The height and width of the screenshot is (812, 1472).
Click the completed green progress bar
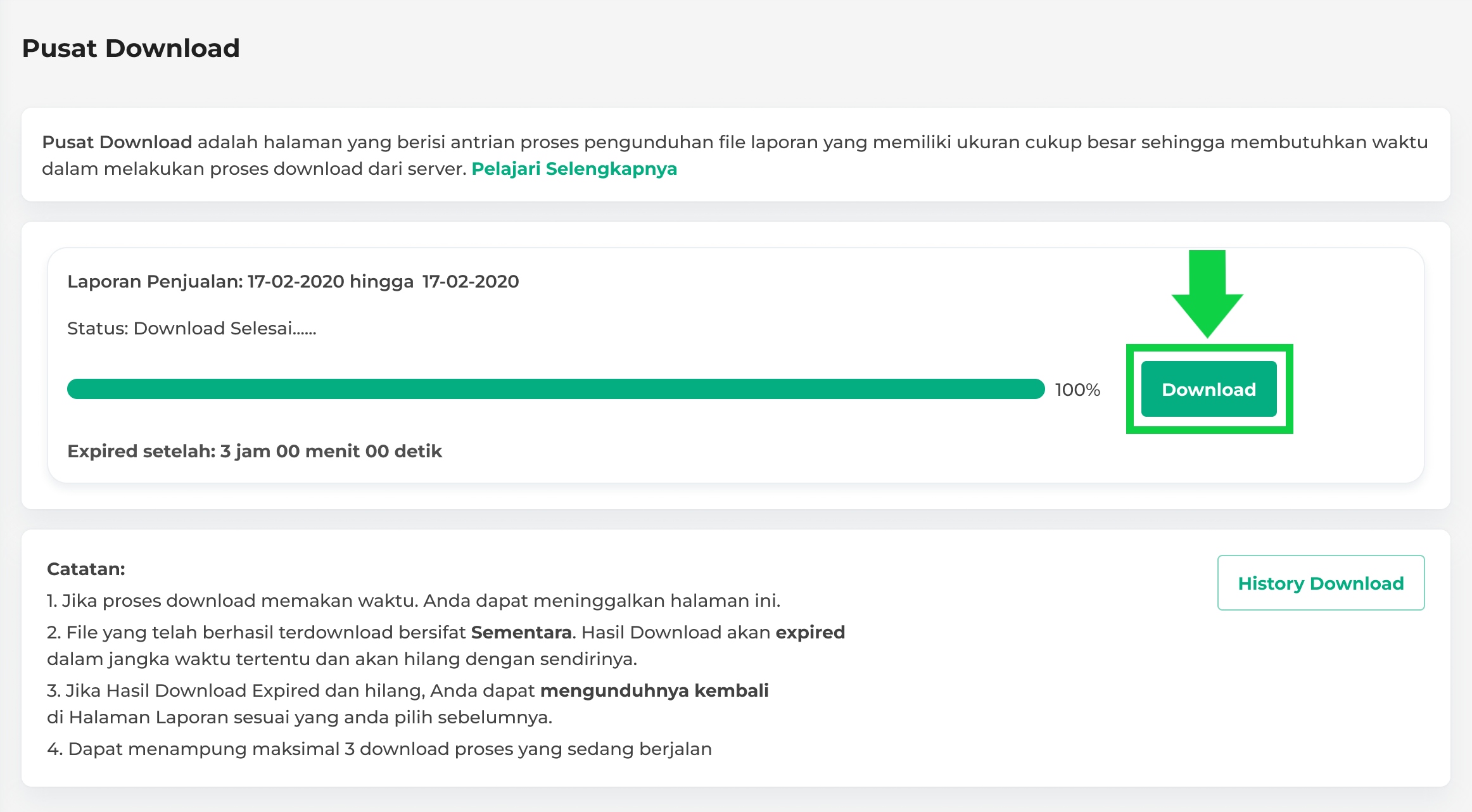tap(555, 389)
